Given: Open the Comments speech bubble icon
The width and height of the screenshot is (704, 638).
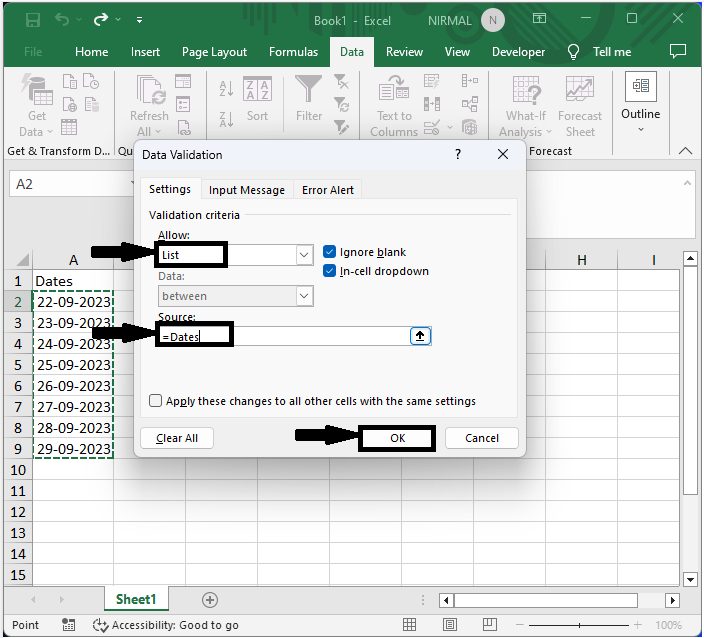Looking at the screenshot, I should [678, 51].
